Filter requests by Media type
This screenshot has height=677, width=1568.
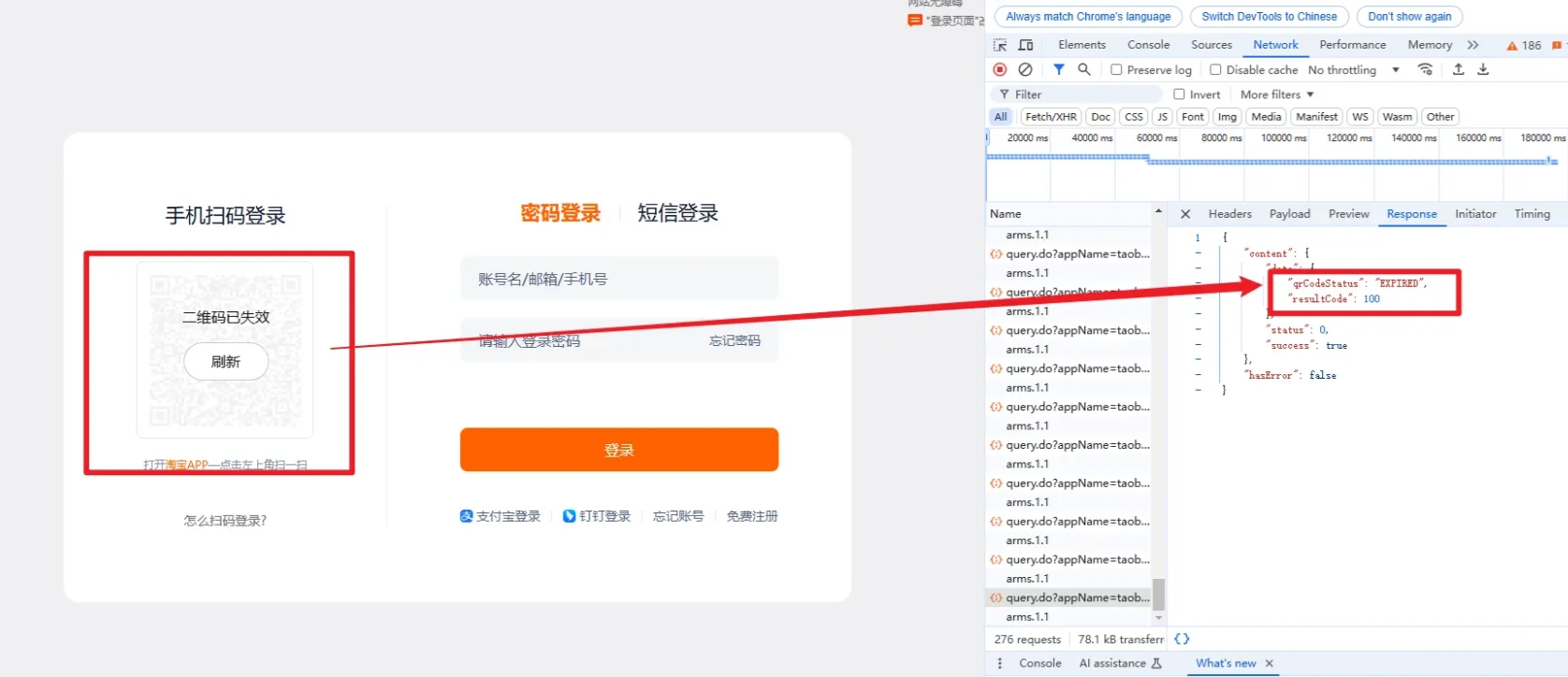pyautogui.click(x=1266, y=117)
